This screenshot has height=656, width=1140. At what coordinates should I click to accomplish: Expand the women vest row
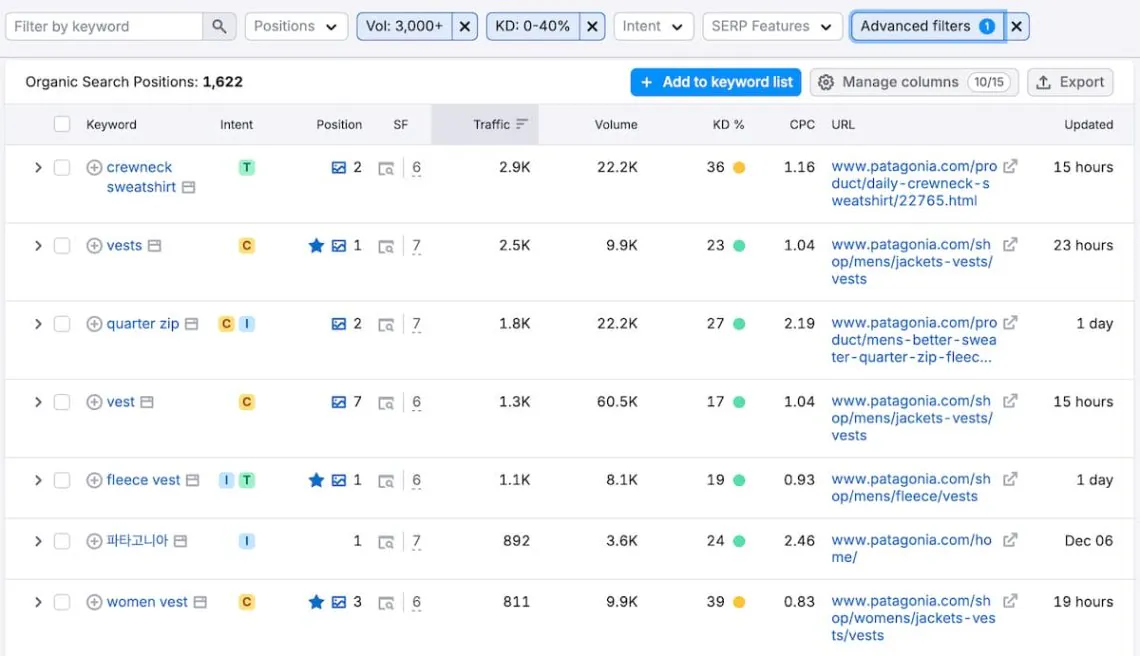coord(38,602)
